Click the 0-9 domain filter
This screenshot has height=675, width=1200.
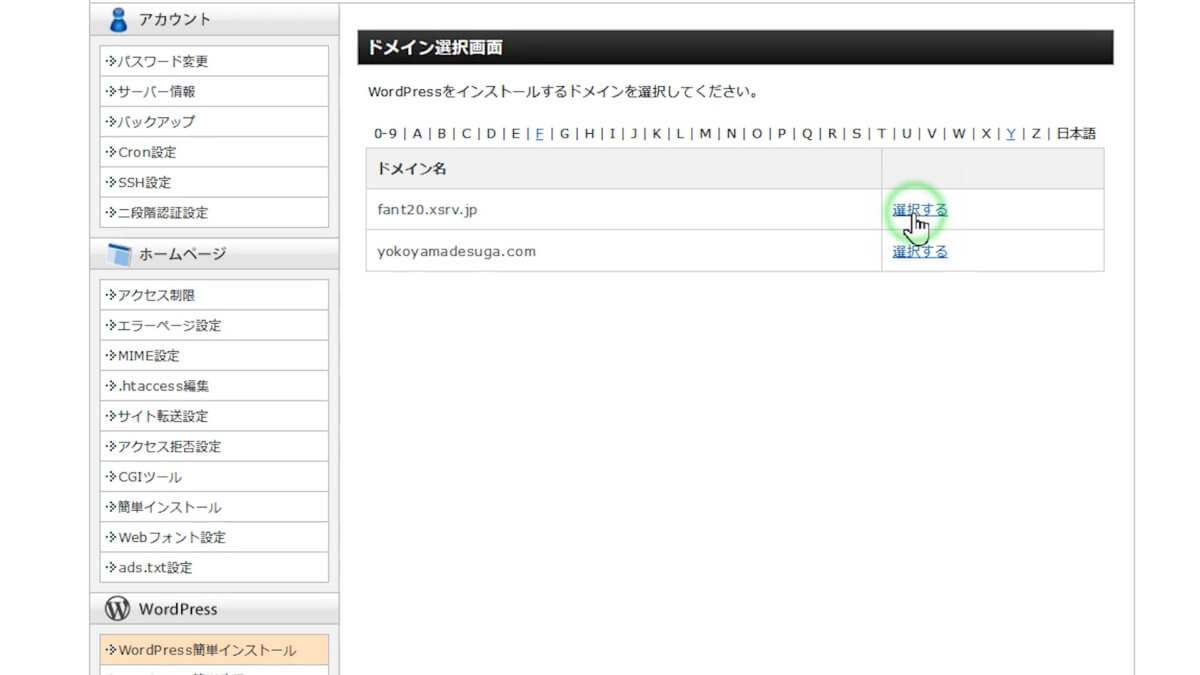385,133
